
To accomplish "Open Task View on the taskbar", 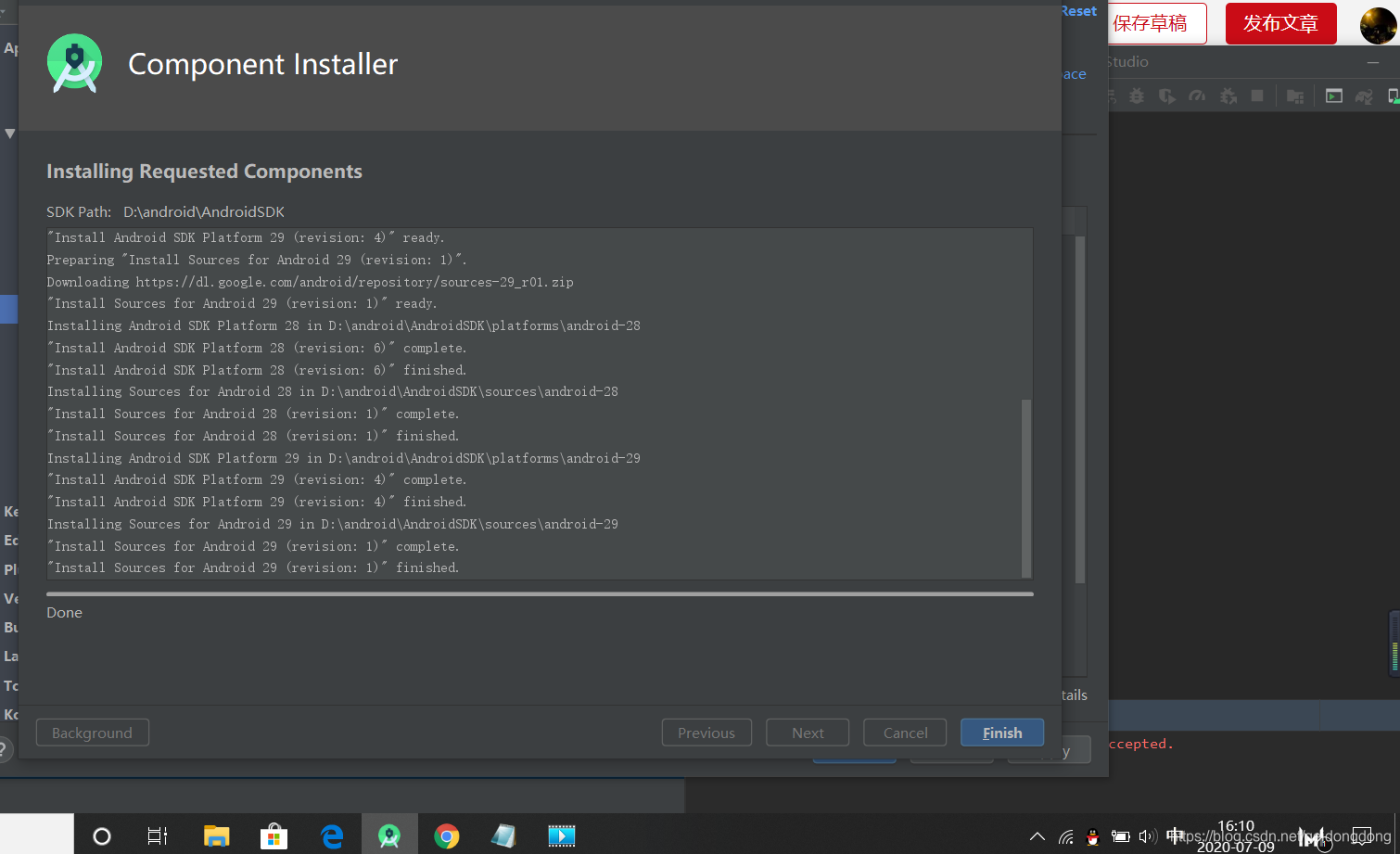I will click(x=158, y=836).
